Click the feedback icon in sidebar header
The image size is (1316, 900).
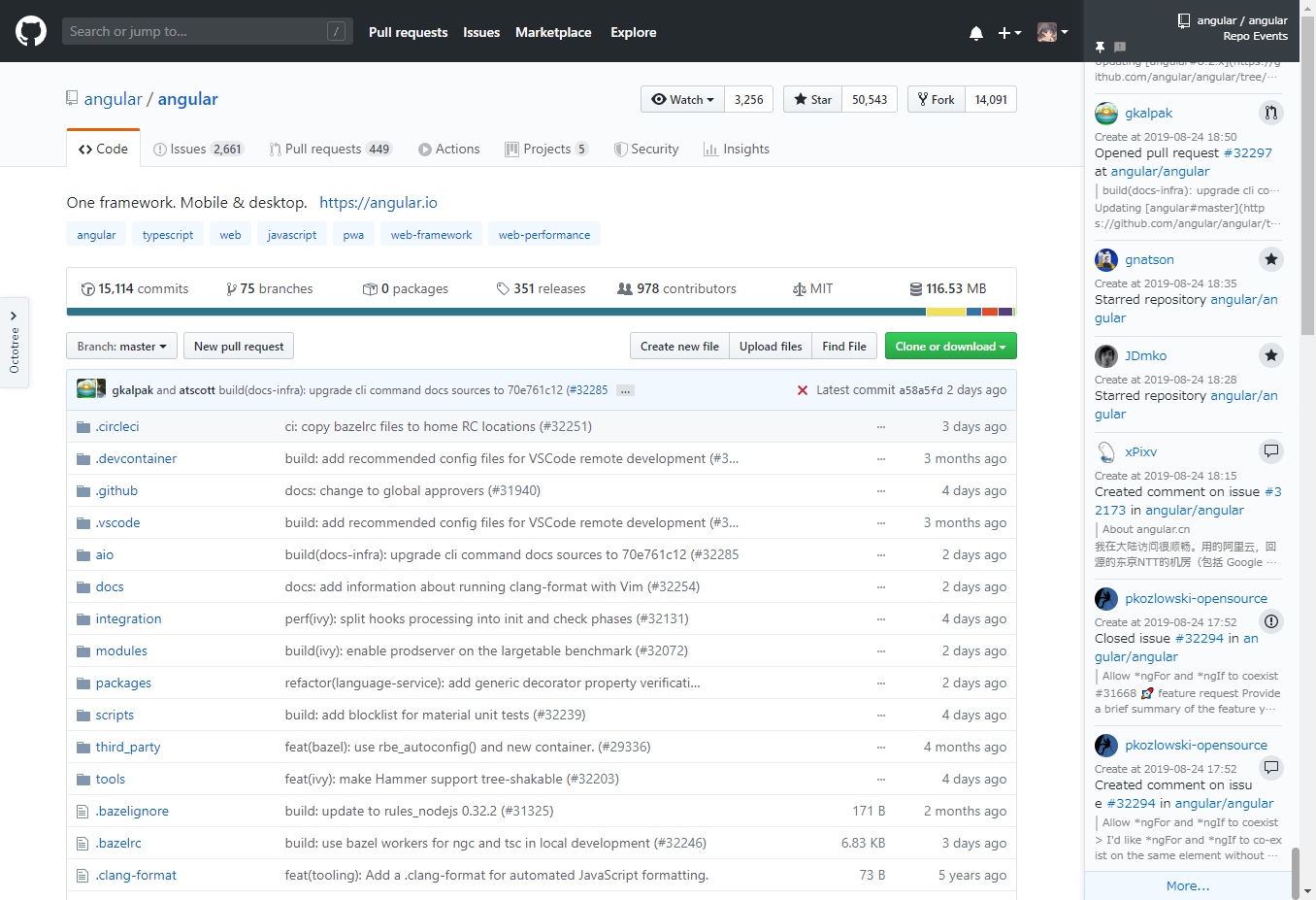pos(1120,47)
